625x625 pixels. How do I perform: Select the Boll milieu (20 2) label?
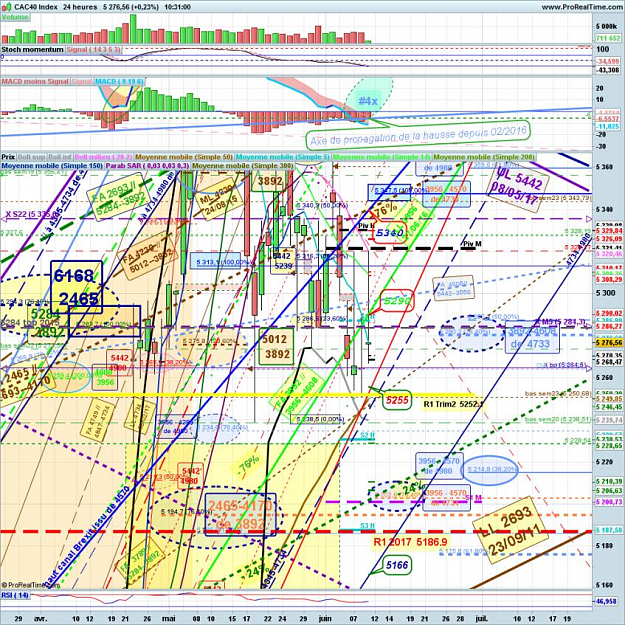[x=104, y=157]
